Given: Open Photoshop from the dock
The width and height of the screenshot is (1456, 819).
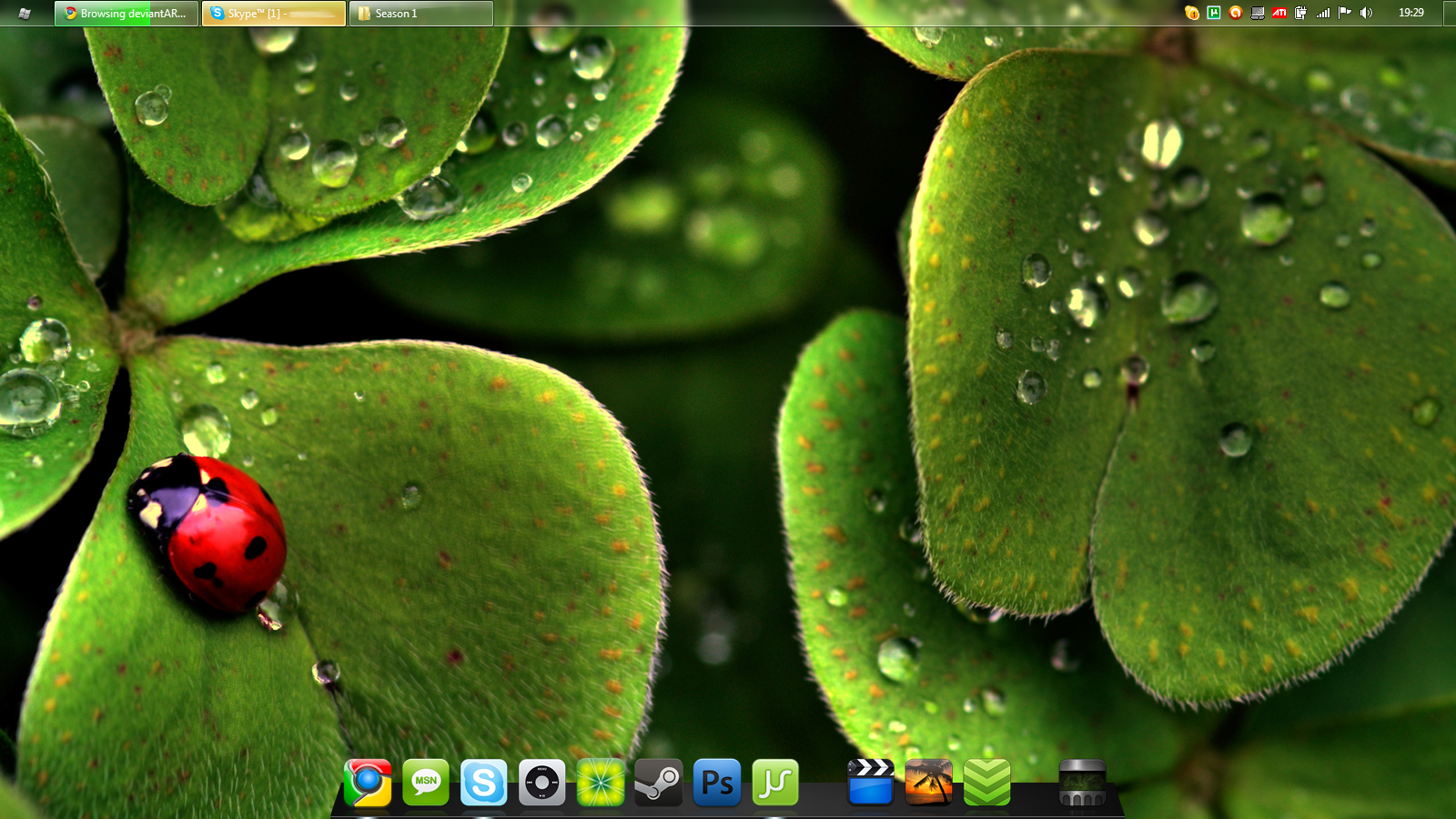Looking at the screenshot, I should [717, 783].
